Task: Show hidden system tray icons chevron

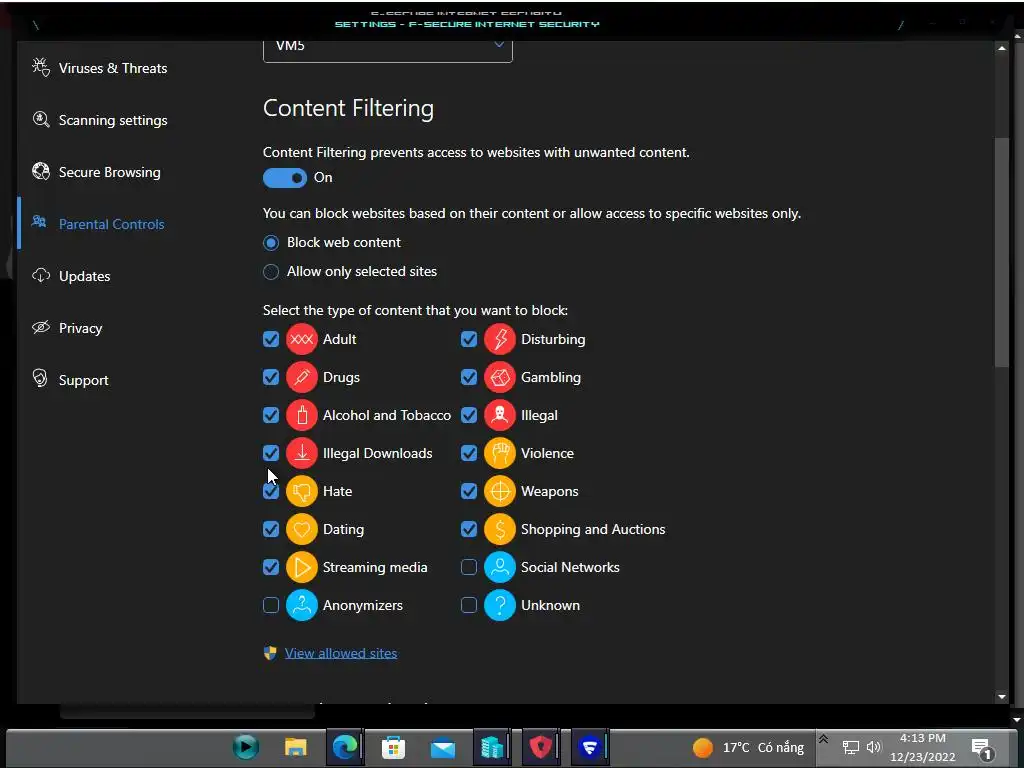Action: tap(824, 739)
